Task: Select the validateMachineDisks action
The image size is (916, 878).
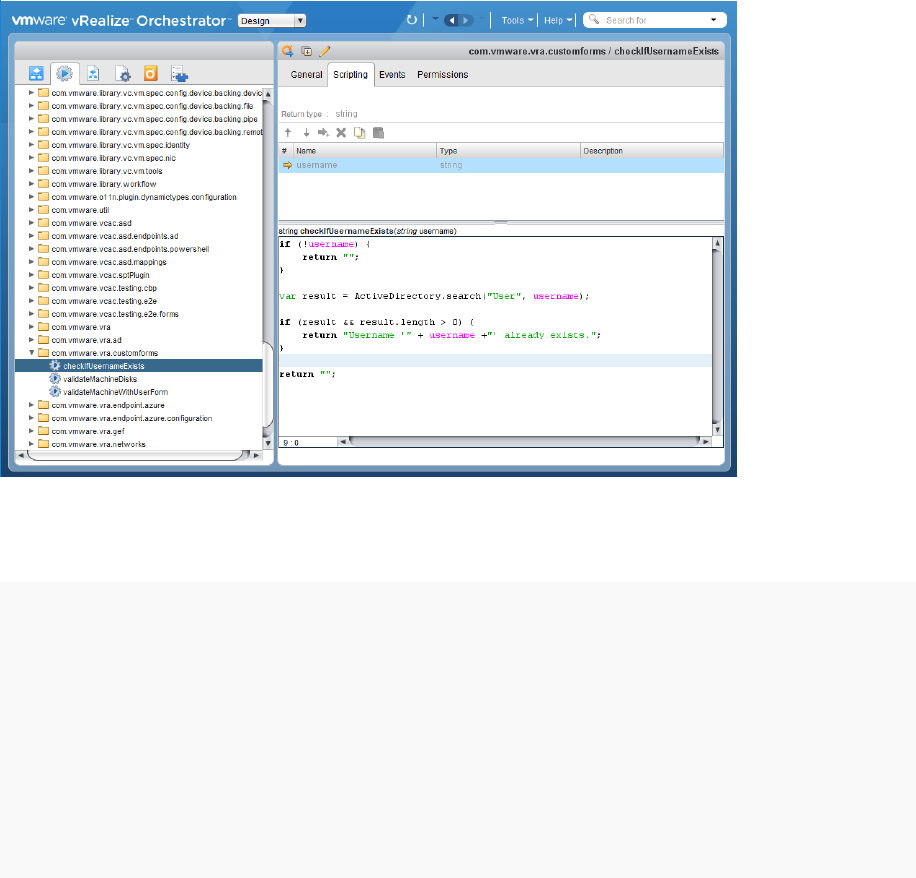Action: pos(100,379)
